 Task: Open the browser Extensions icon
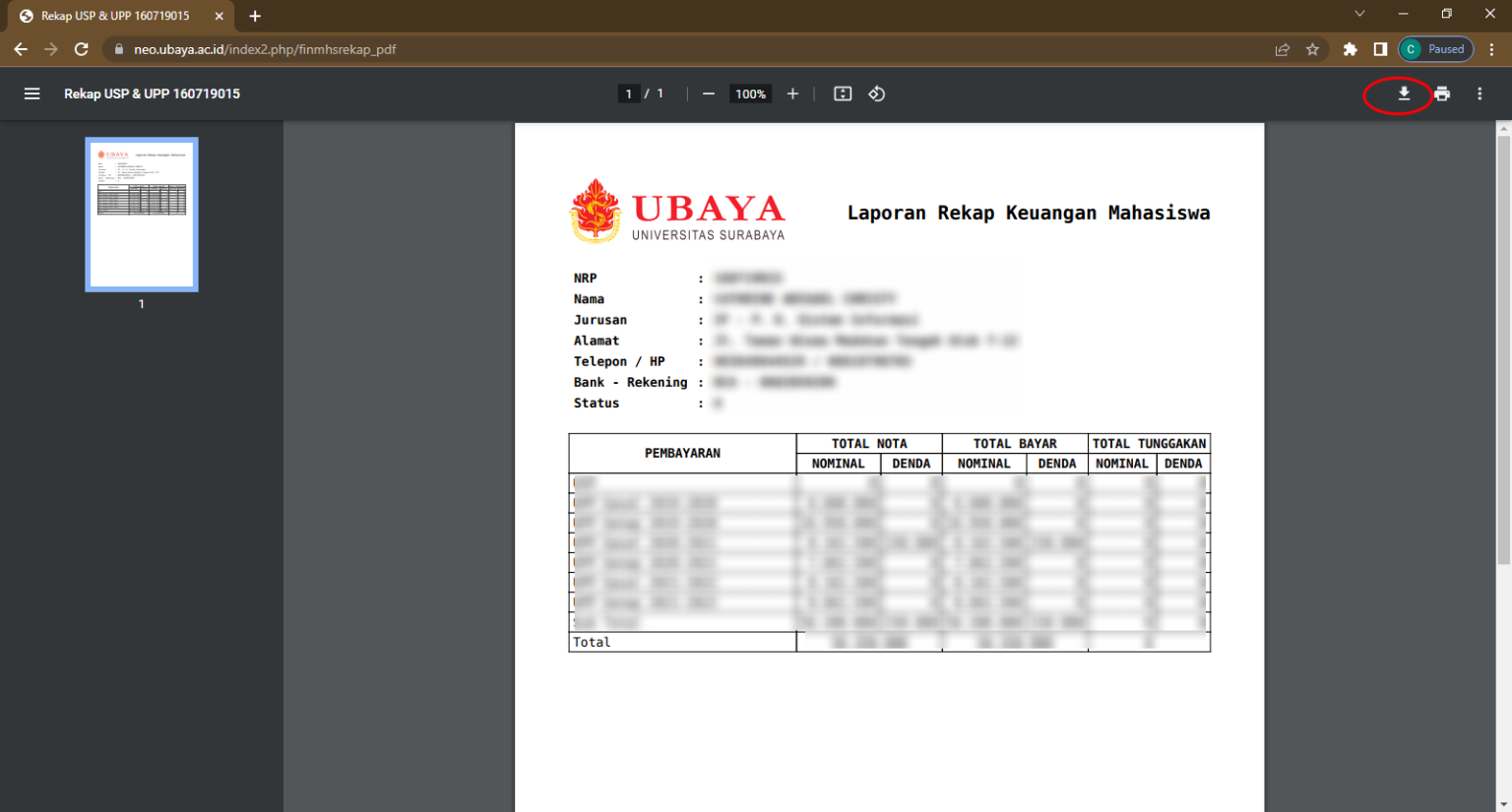click(x=1350, y=48)
